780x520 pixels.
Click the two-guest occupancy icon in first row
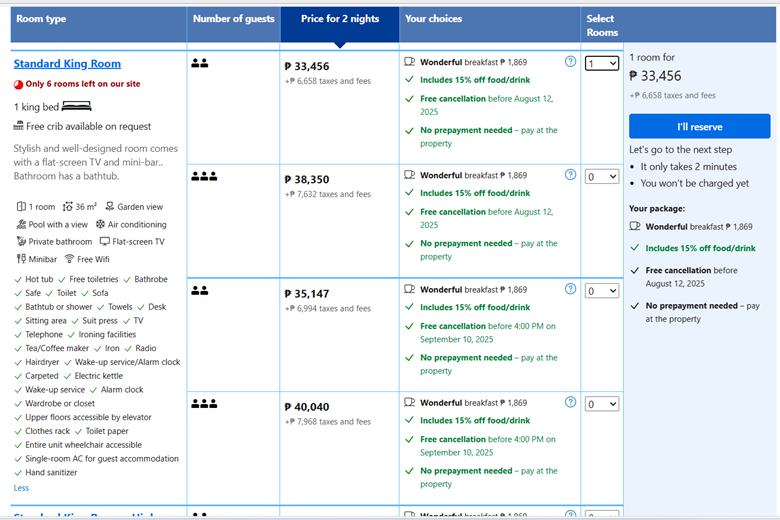(x=199, y=63)
